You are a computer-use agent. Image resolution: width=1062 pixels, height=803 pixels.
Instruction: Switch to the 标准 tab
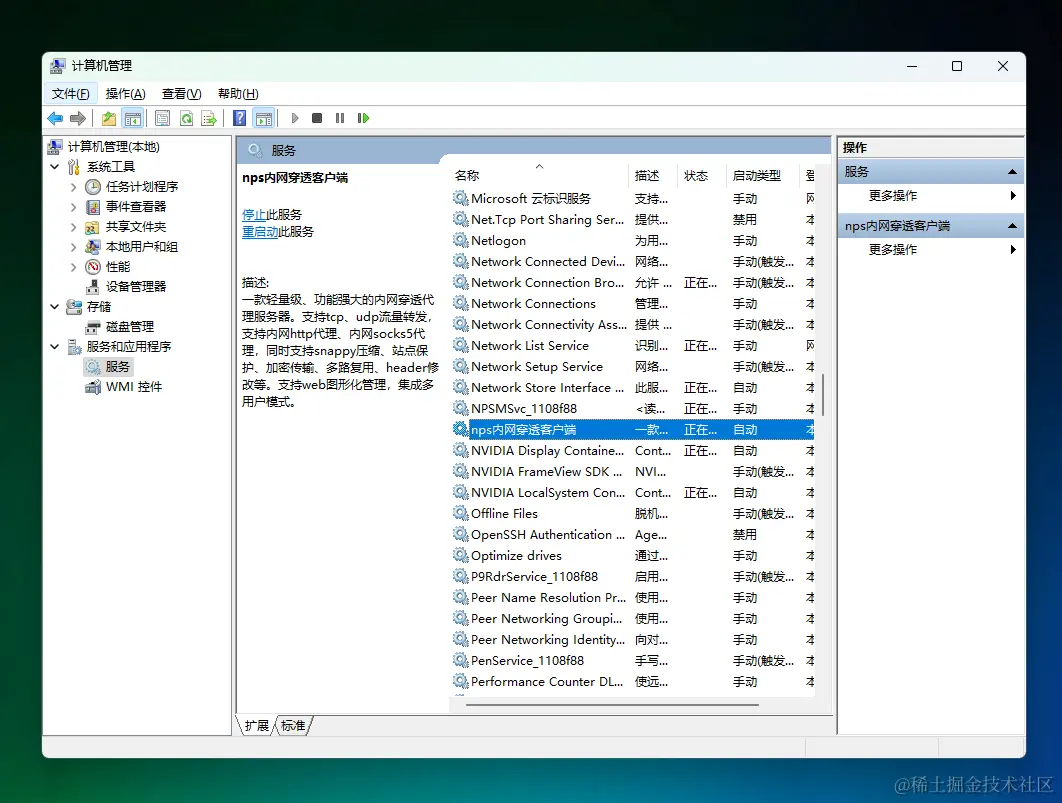293,726
